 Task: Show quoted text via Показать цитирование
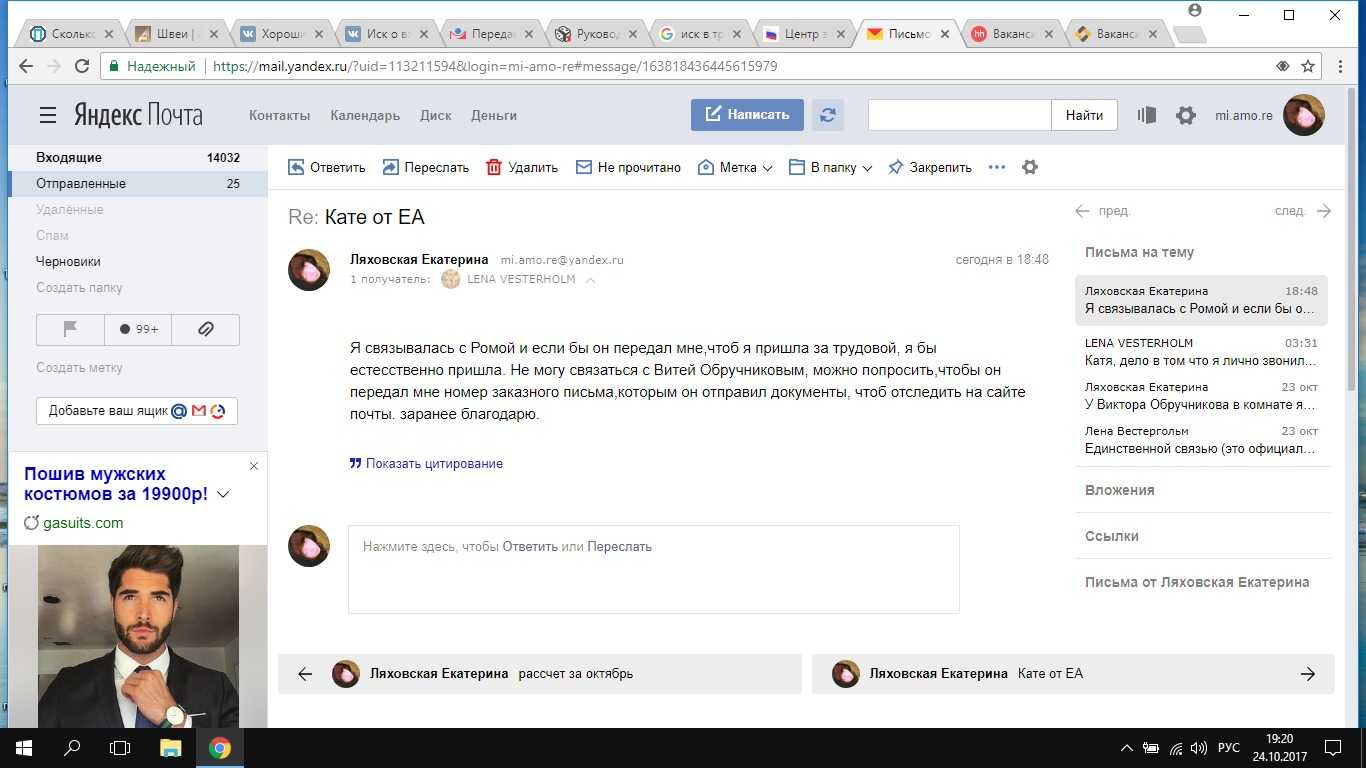click(x=426, y=464)
